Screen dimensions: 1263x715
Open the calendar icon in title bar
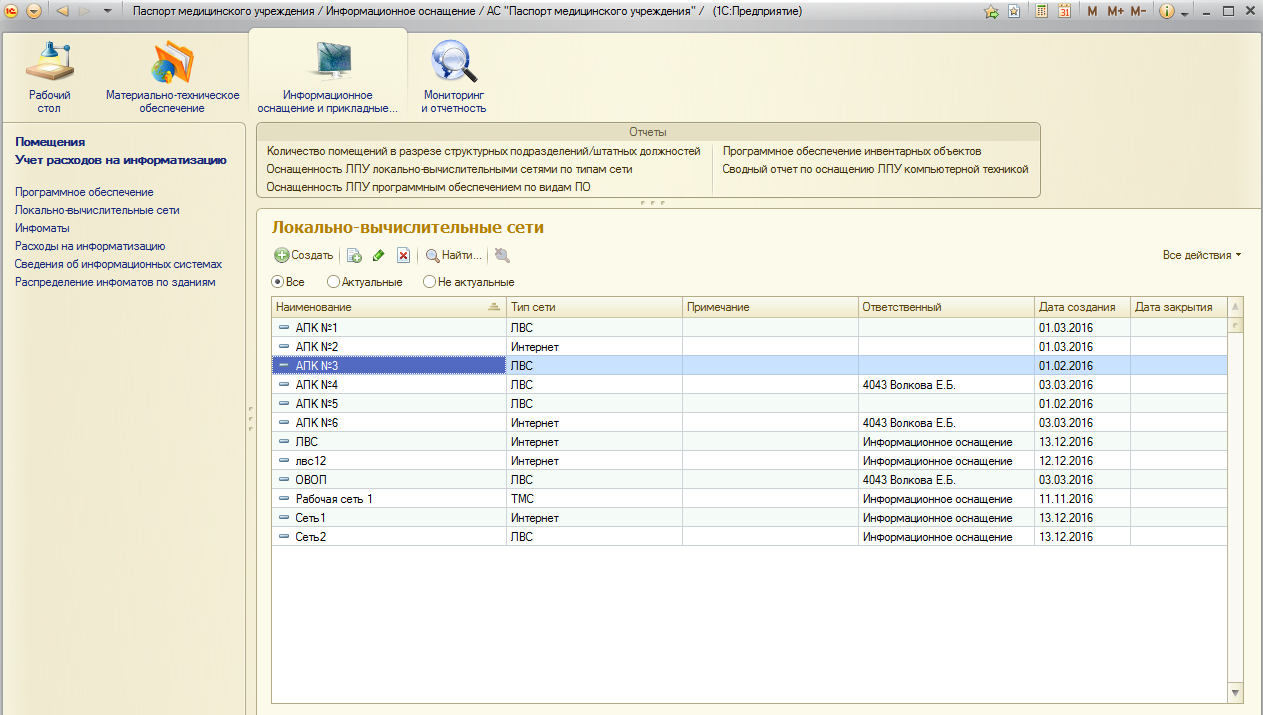1064,11
